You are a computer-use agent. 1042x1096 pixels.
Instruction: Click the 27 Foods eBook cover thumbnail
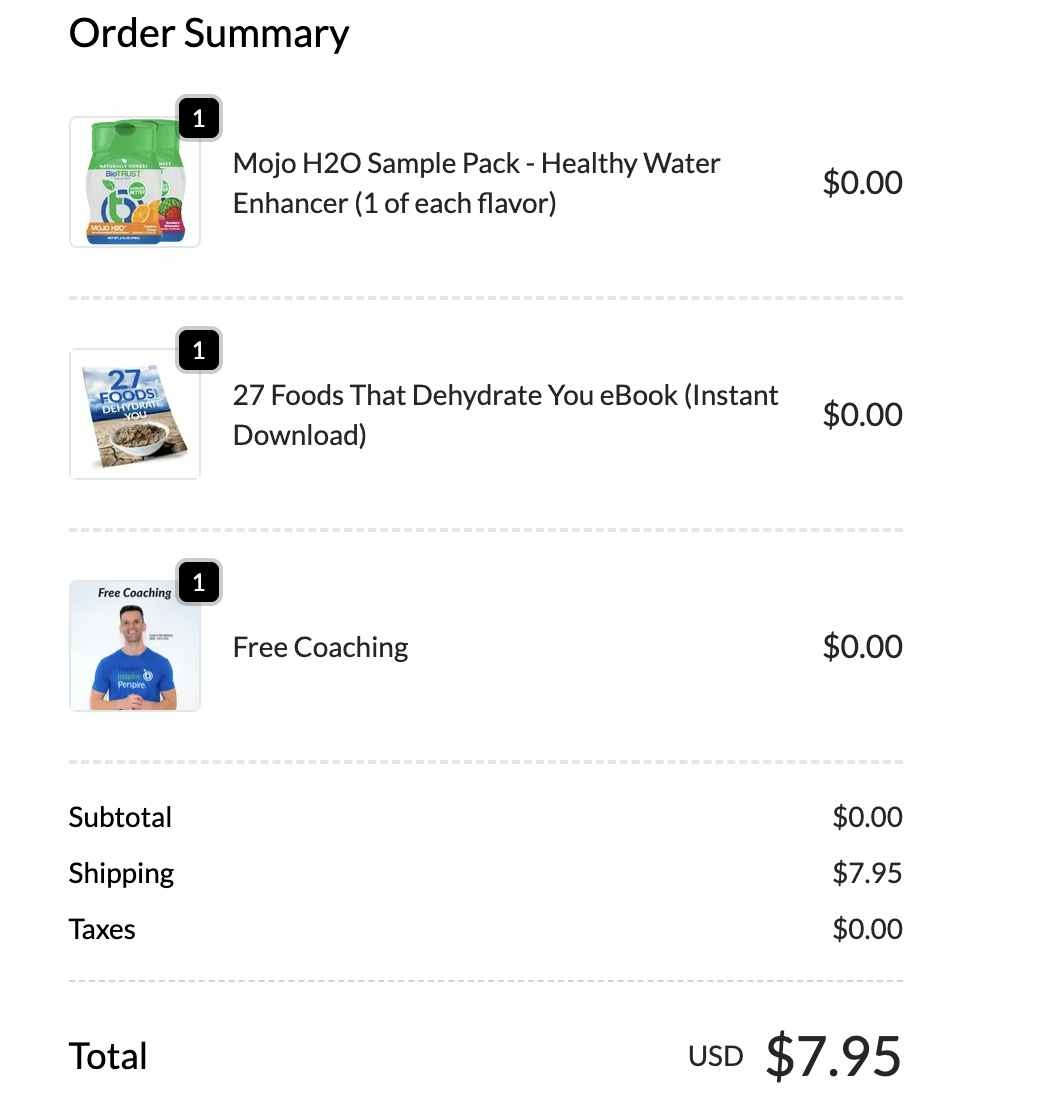pos(135,414)
